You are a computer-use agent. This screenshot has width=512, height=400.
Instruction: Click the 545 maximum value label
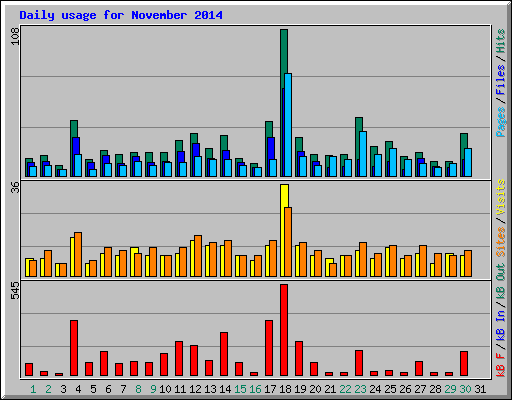click(x=15, y=290)
